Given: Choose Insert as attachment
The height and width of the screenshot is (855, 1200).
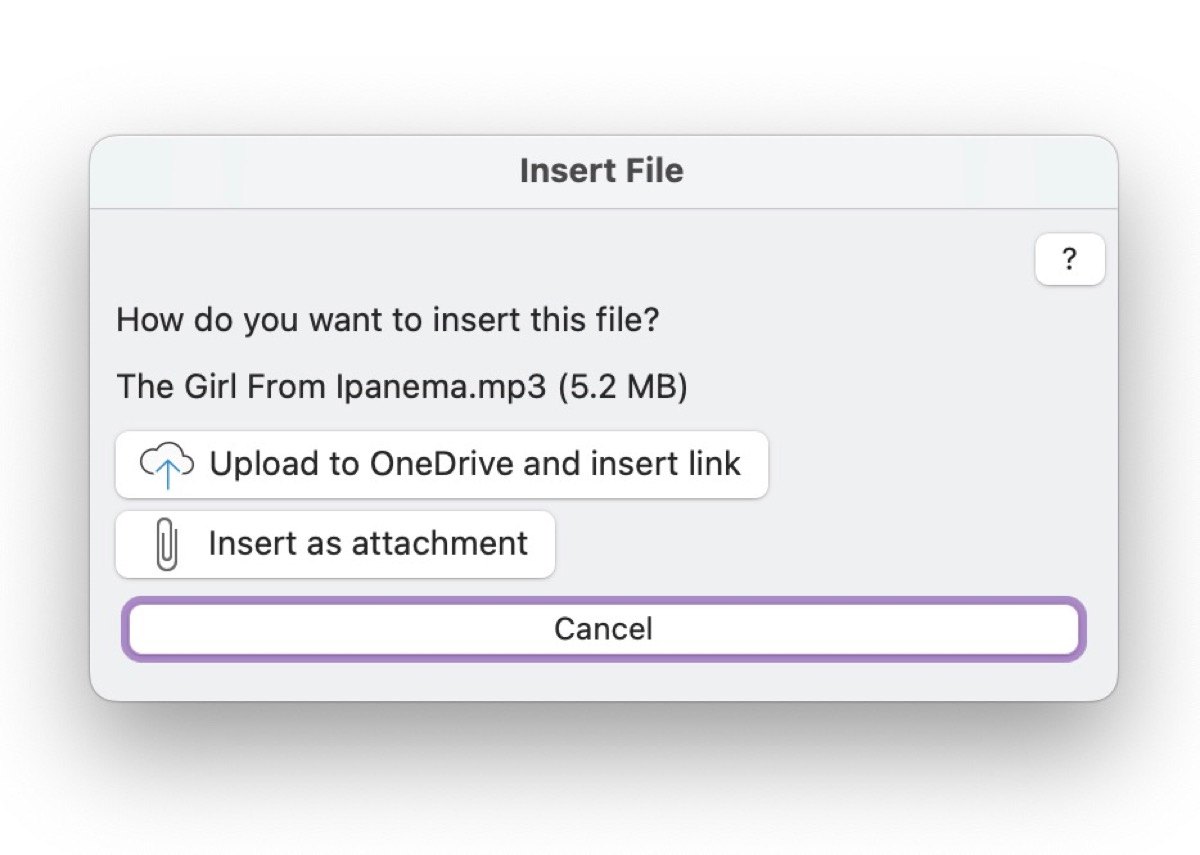Looking at the screenshot, I should [335, 544].
